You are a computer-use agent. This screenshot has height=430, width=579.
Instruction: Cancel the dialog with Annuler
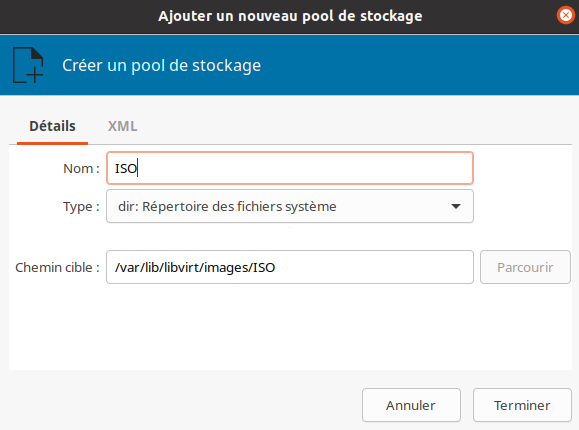click(411, 405)
